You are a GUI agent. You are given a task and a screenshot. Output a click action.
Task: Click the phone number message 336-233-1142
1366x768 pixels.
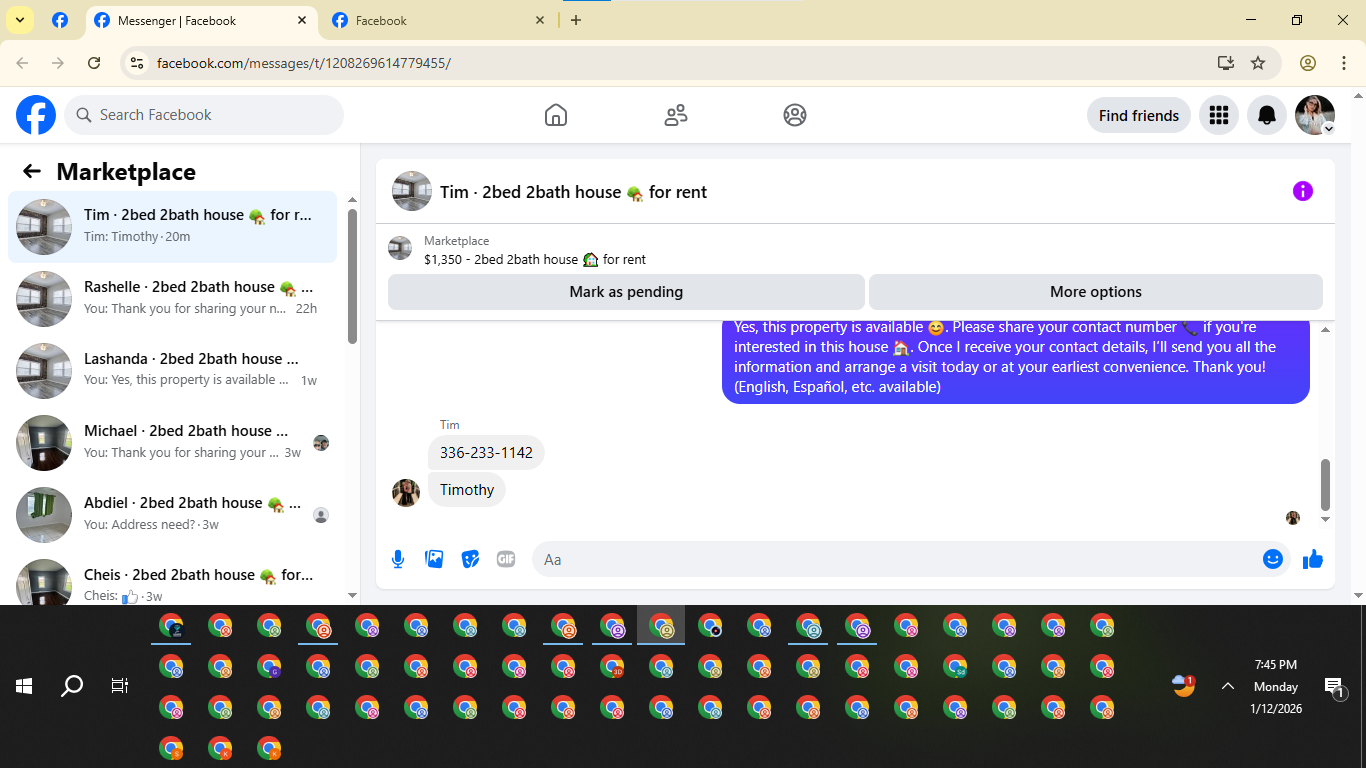[x=486, y=453]
